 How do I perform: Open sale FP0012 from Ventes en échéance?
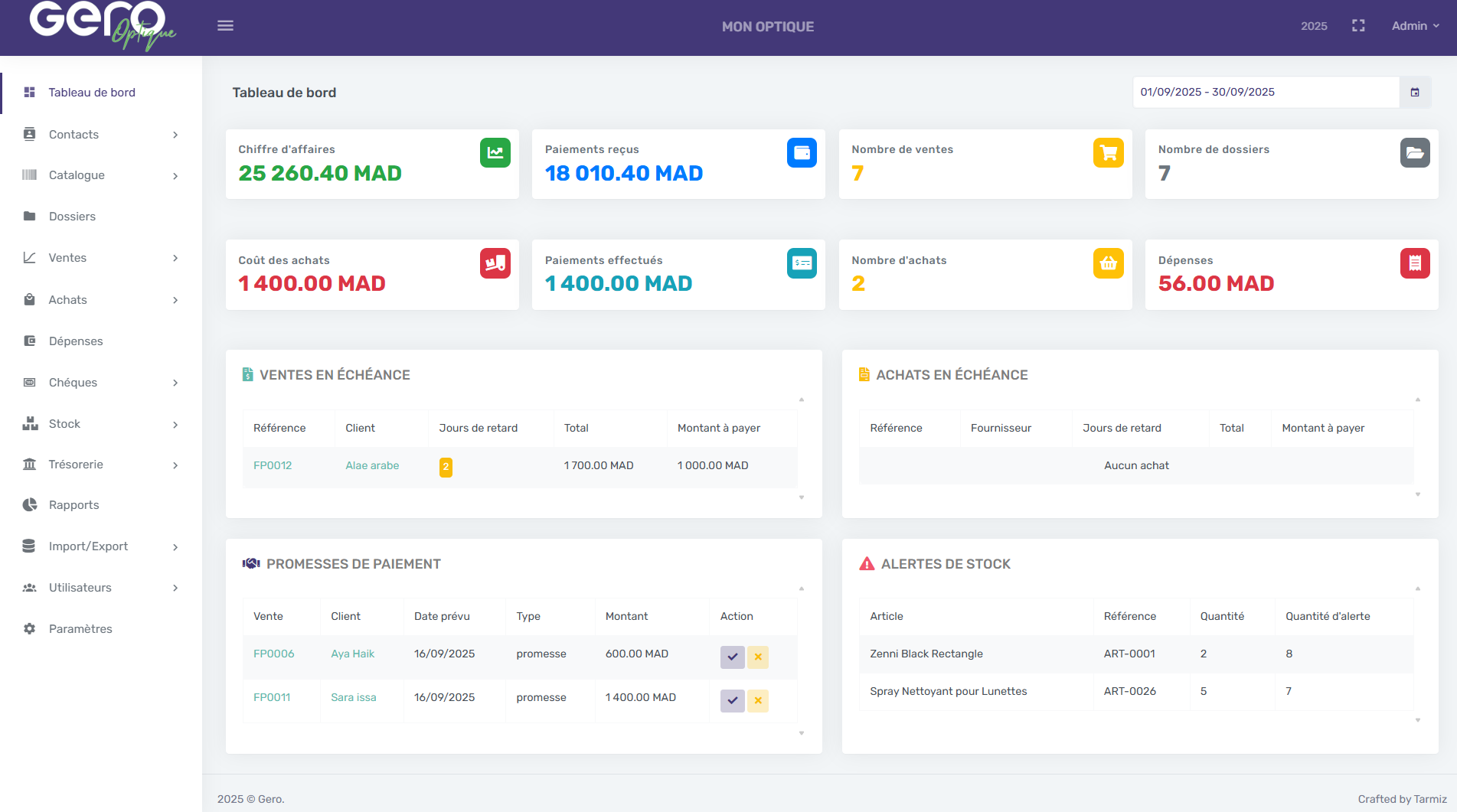[x=272, y=465]
